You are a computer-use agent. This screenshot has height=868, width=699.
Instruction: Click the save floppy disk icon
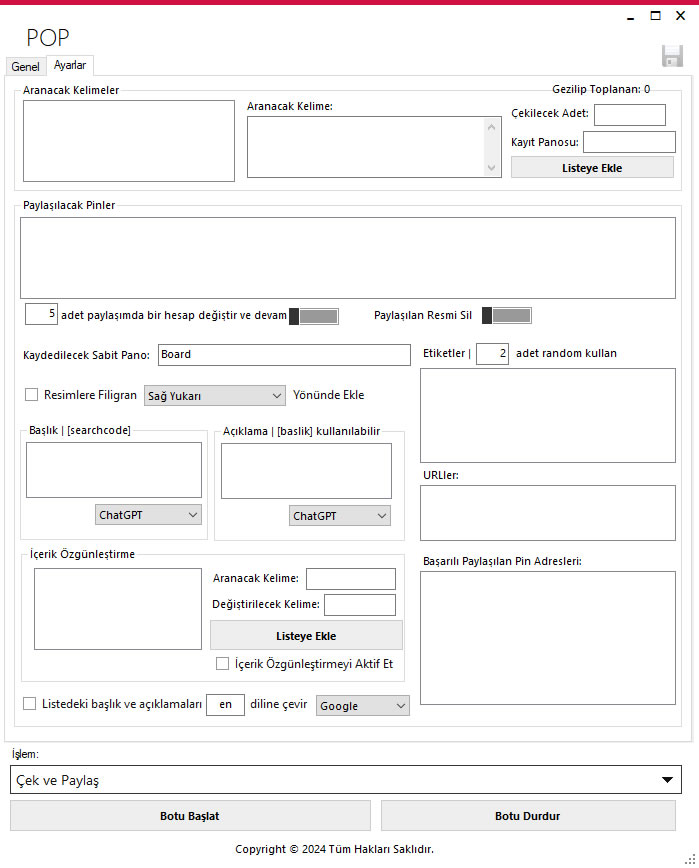pos(672,56)
